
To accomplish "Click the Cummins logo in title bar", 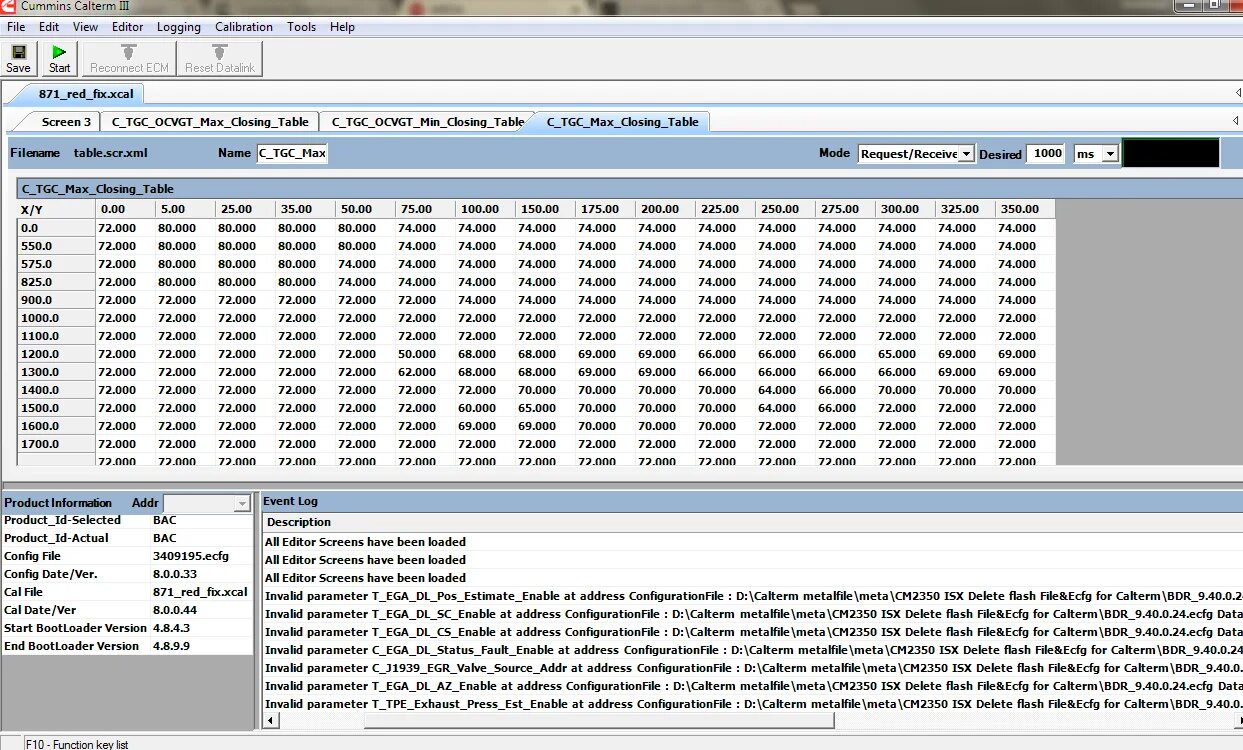I will pos(8,7).
